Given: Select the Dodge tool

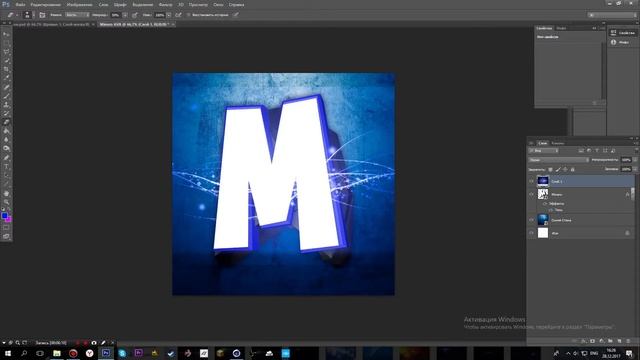Looking at the screenshot, I should pyautogui.click(x=6, y=149).
